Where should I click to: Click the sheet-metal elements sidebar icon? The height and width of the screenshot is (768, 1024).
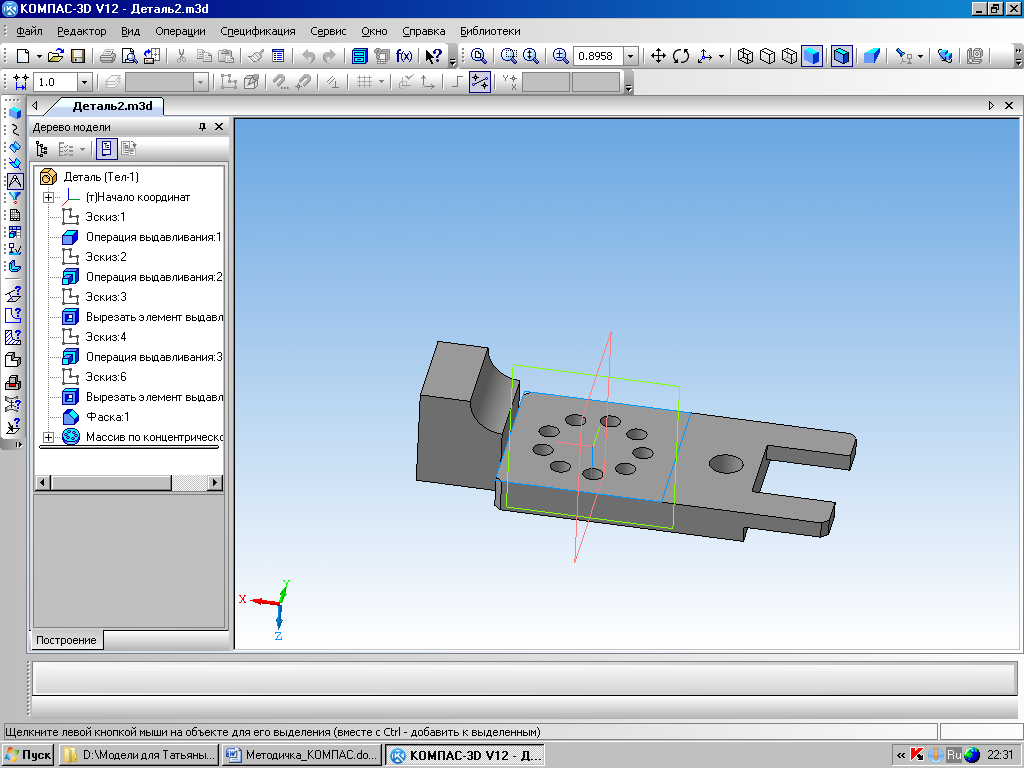pyautogui.click(x=14, y=266)
